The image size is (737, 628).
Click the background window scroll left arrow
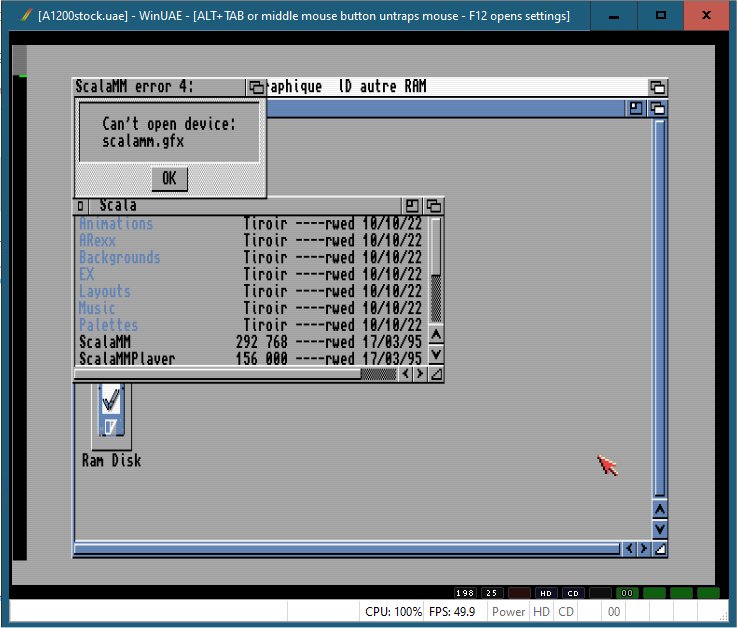click(x=629, y=549)
